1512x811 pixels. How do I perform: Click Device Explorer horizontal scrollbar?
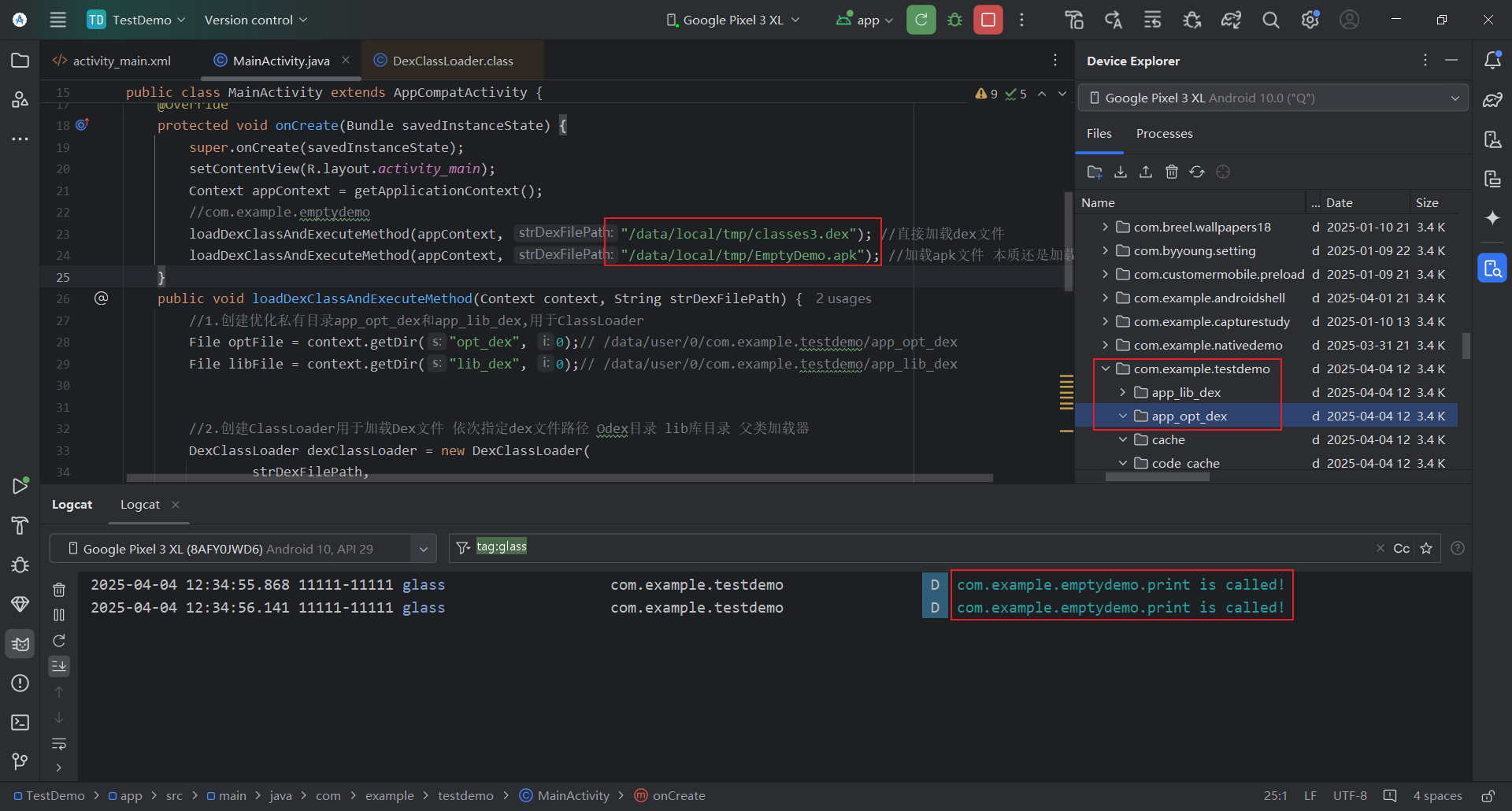(1158, 476)
